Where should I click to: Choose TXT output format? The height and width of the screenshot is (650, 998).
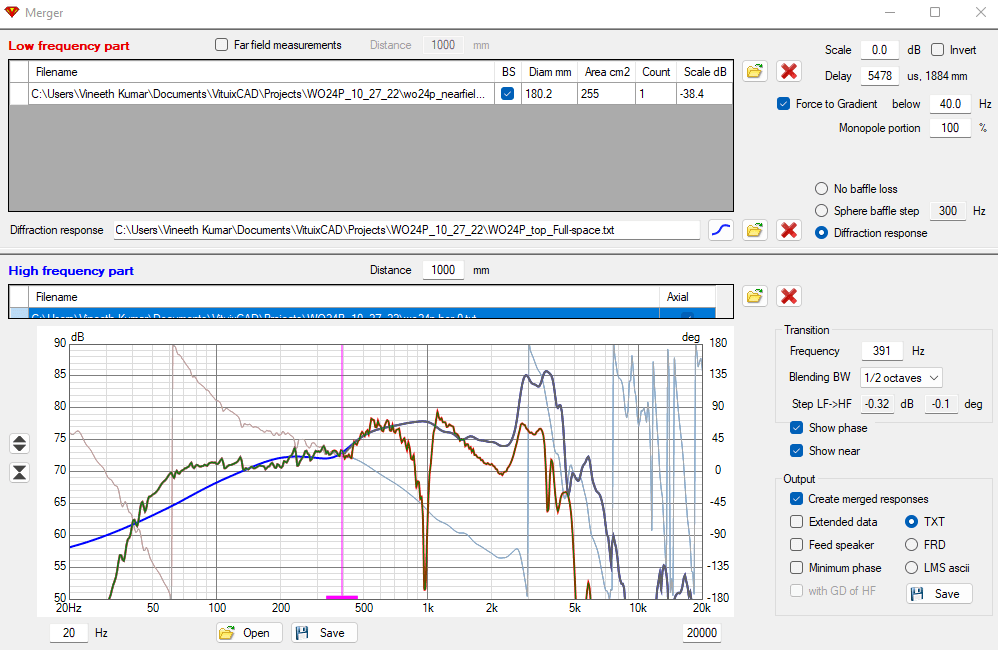(x=911, y=522)
